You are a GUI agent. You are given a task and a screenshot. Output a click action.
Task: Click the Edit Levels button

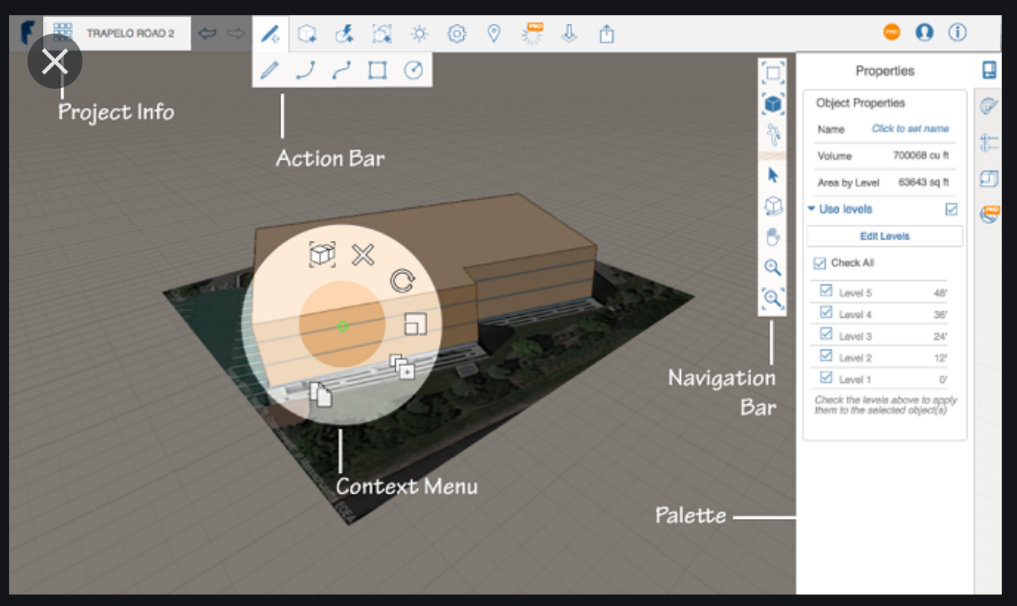[x=885, y=236]
